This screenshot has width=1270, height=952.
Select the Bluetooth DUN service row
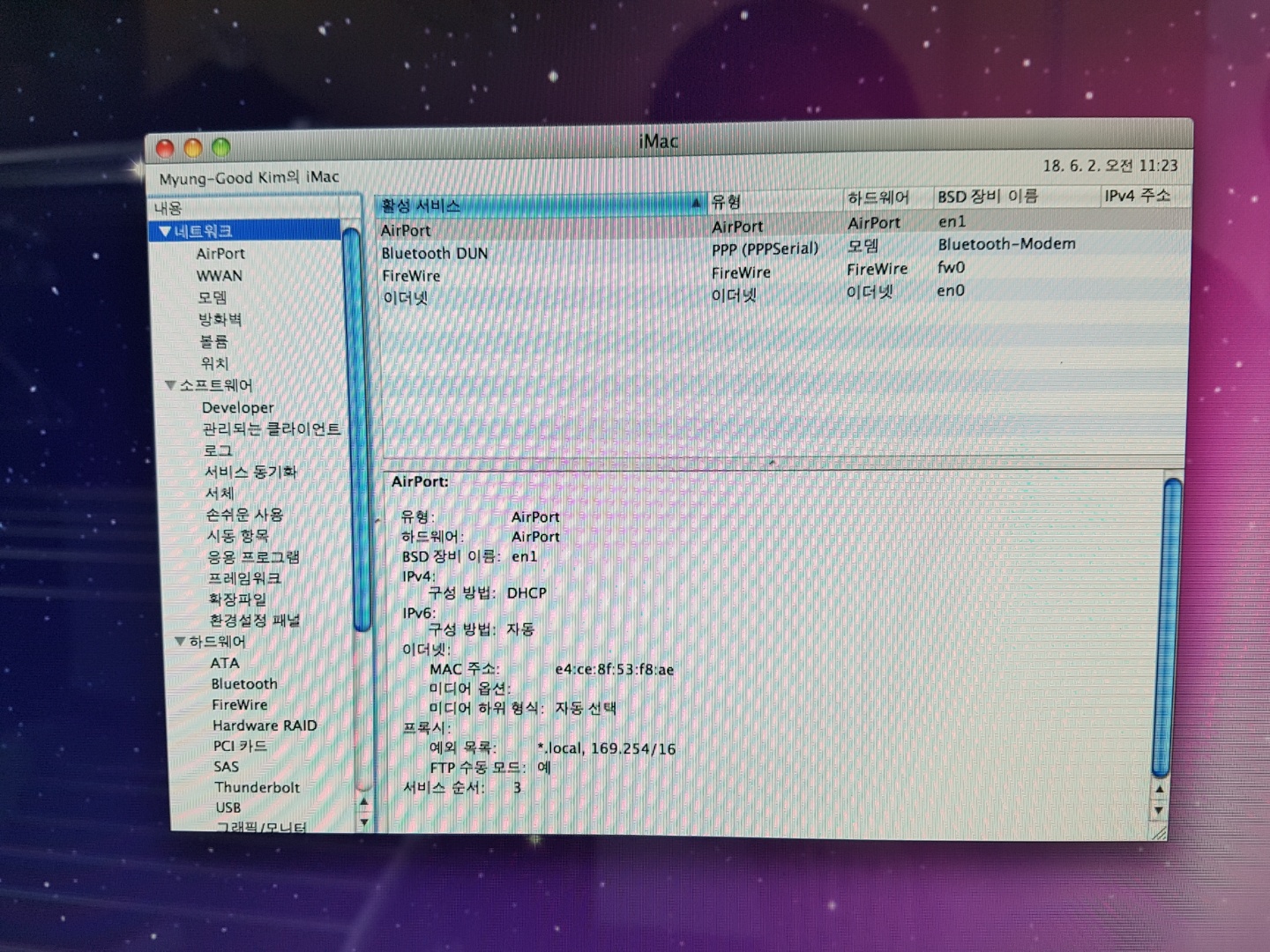point(434,254)
